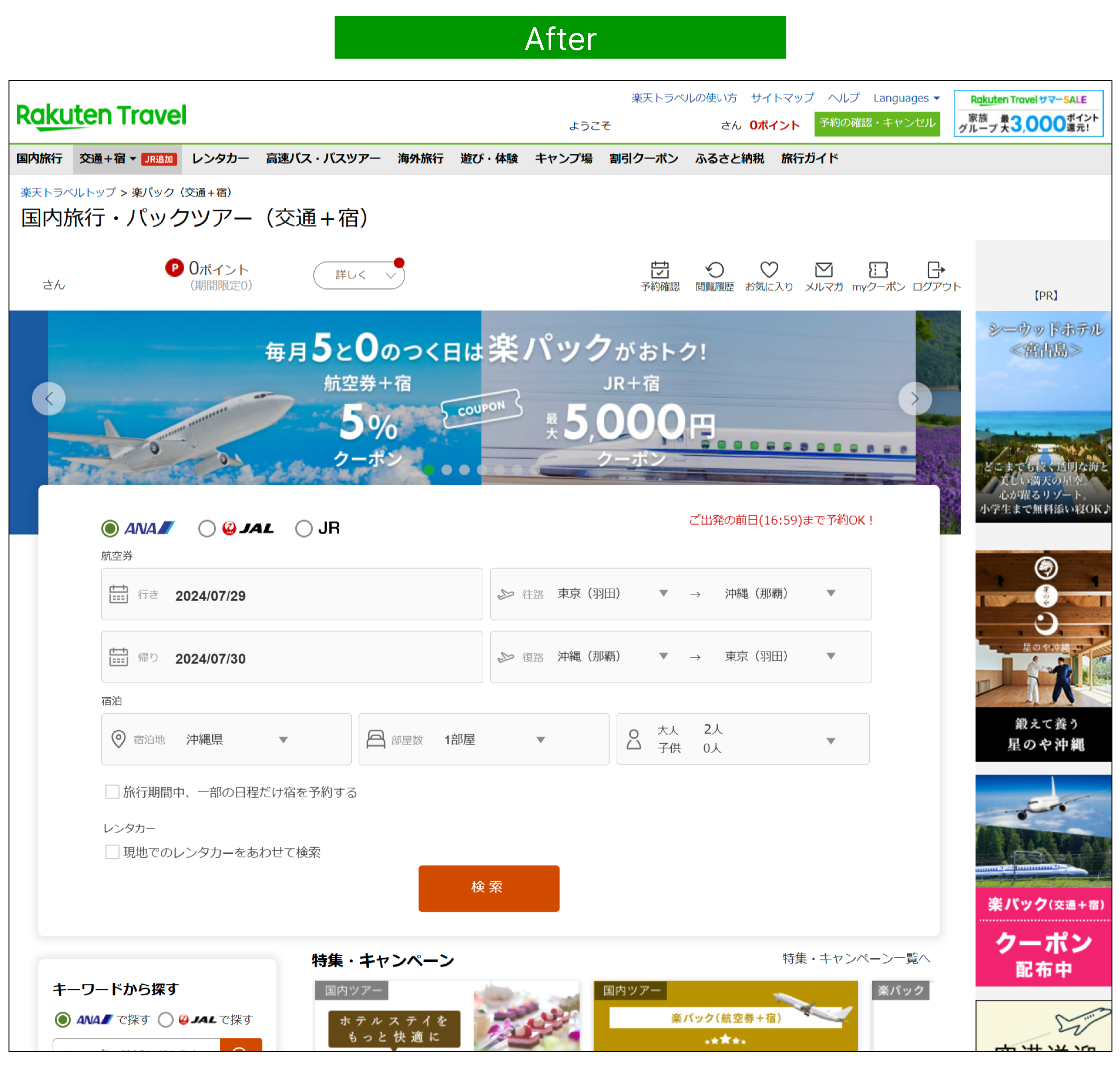
Task: Show previous banner with left arrow
Action: pos(49,399)
